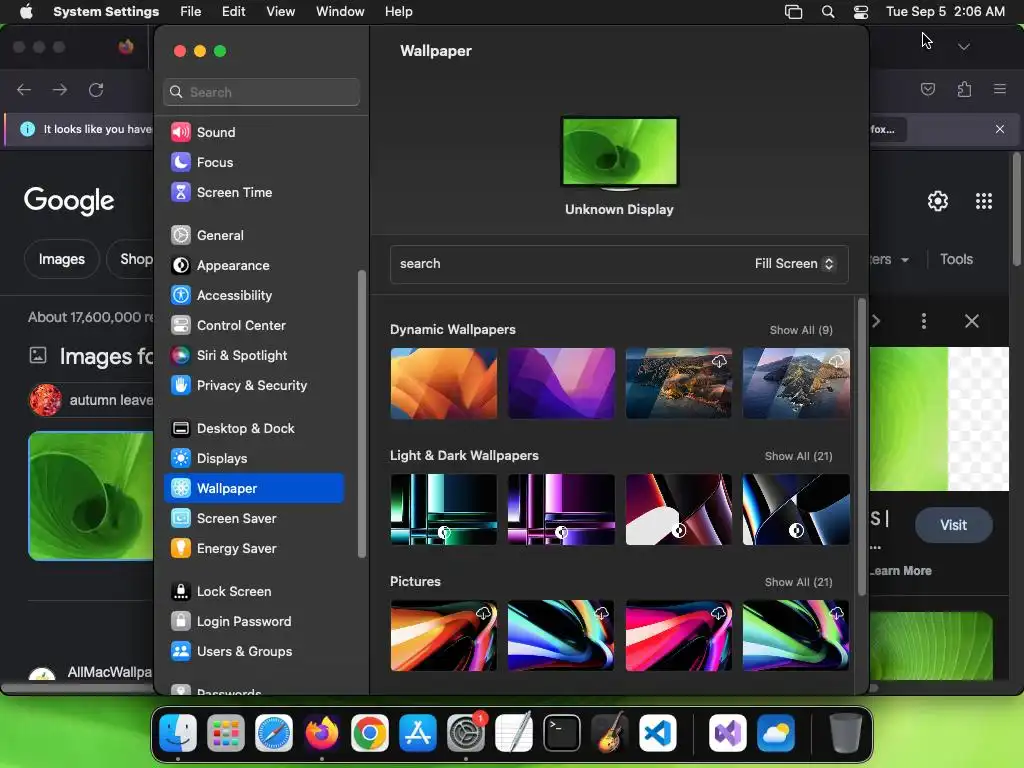Open the File menu
The height and width of the screenshot is (768, 1024).
tap(191, 12)
